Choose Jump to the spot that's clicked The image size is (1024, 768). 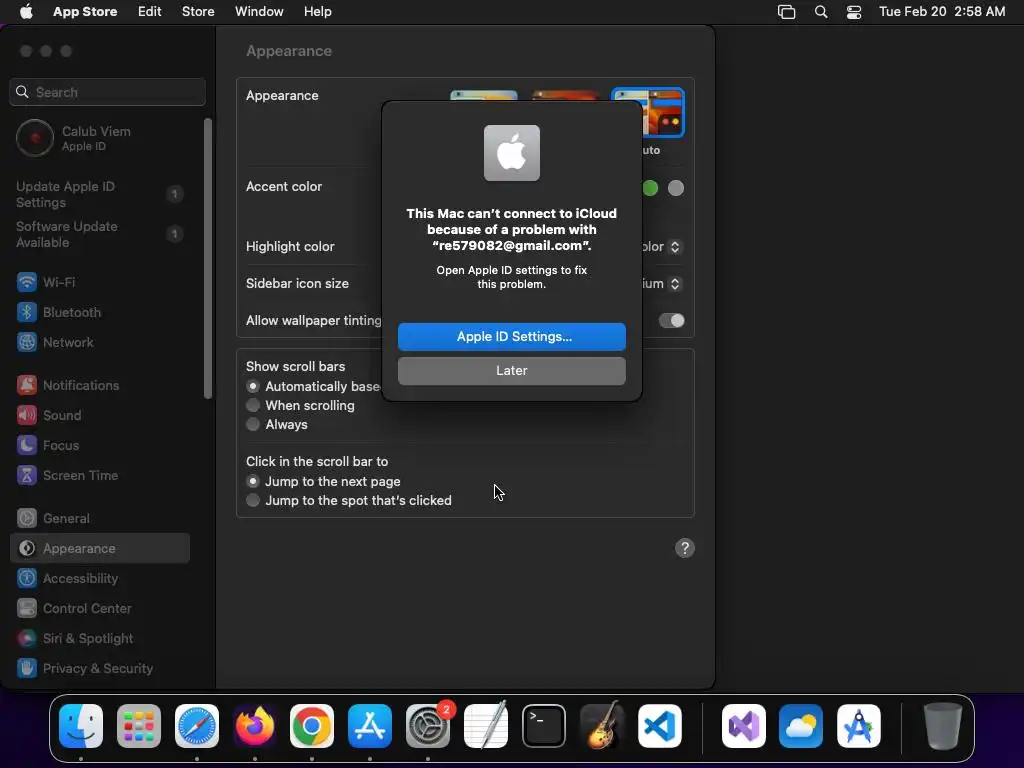point(253,500)
